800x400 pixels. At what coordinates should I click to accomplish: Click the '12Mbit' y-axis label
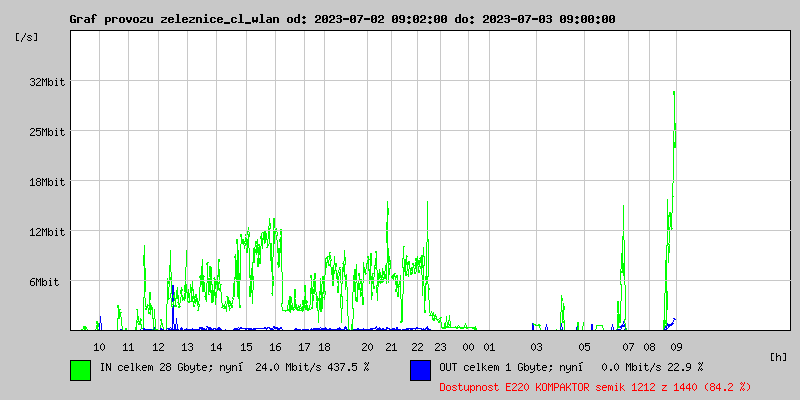coord(47,232)
